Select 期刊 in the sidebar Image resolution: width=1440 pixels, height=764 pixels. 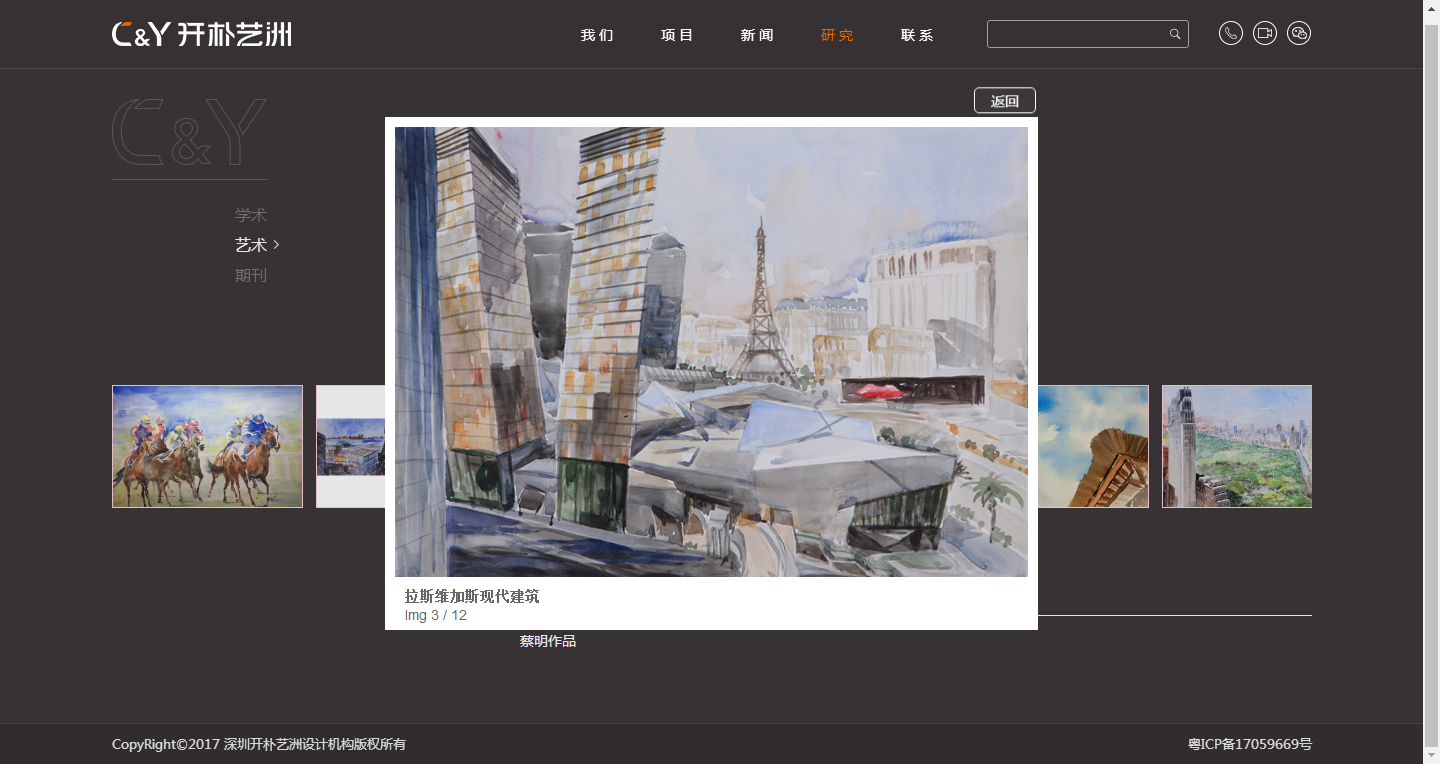pos(251,275)
